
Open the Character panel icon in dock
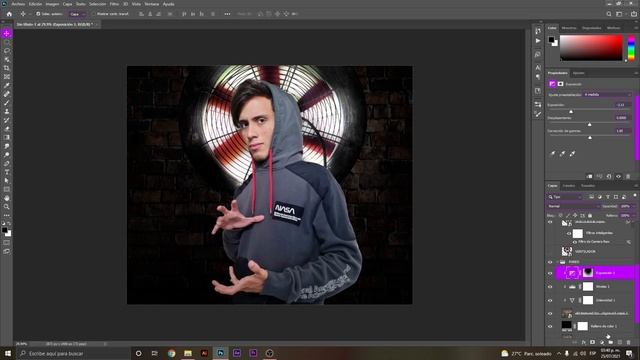pos(538,67)
